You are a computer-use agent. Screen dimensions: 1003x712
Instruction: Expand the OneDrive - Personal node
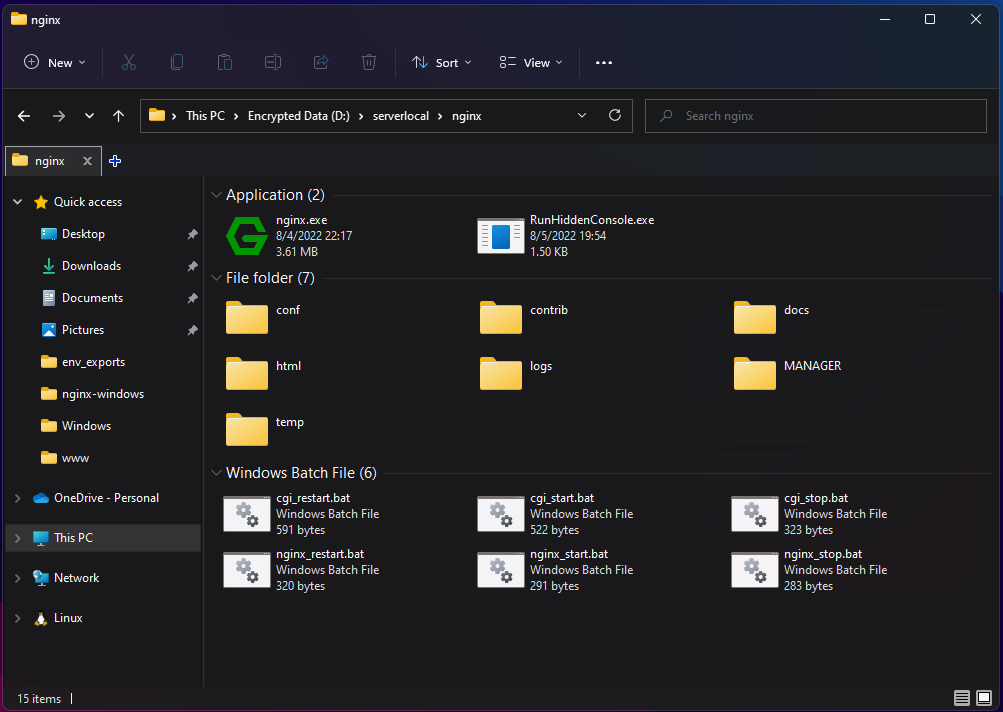(18, 498)
